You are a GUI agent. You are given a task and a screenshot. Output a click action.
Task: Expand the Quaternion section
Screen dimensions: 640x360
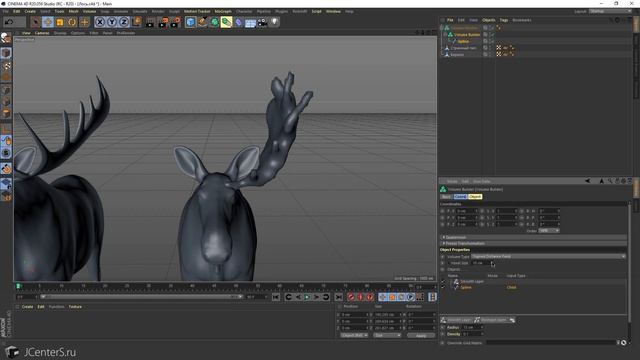(x=456, y=237)
